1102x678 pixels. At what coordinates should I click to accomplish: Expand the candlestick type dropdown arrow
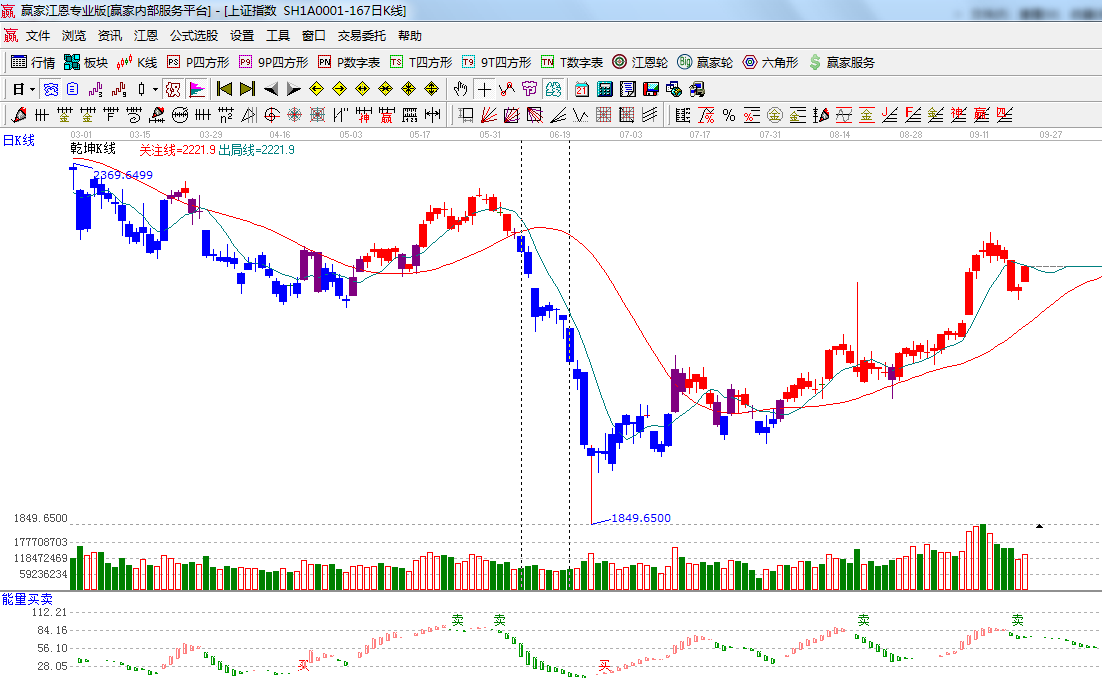155,89
